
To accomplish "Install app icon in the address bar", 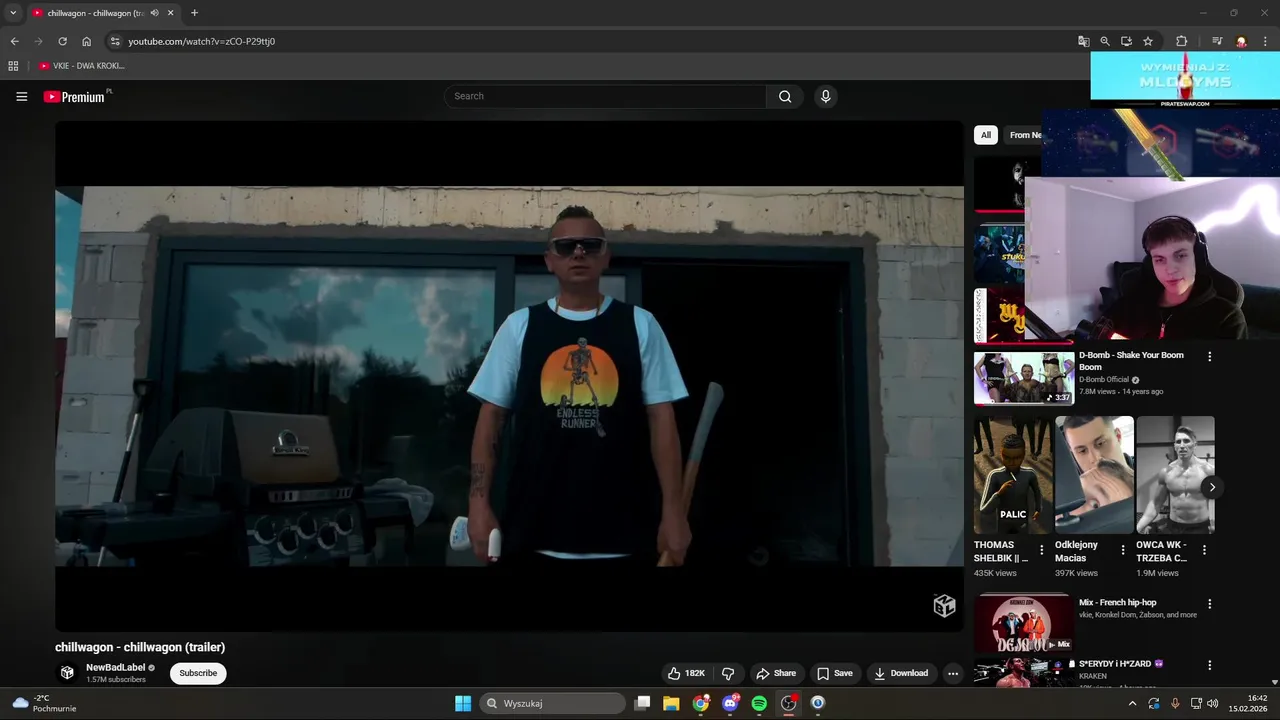I will [x=1126, y=41].
